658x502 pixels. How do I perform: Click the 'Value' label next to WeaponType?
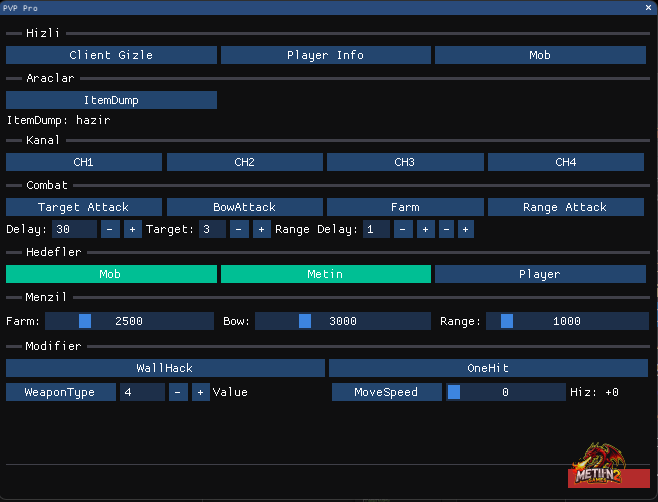coord(230,392)
